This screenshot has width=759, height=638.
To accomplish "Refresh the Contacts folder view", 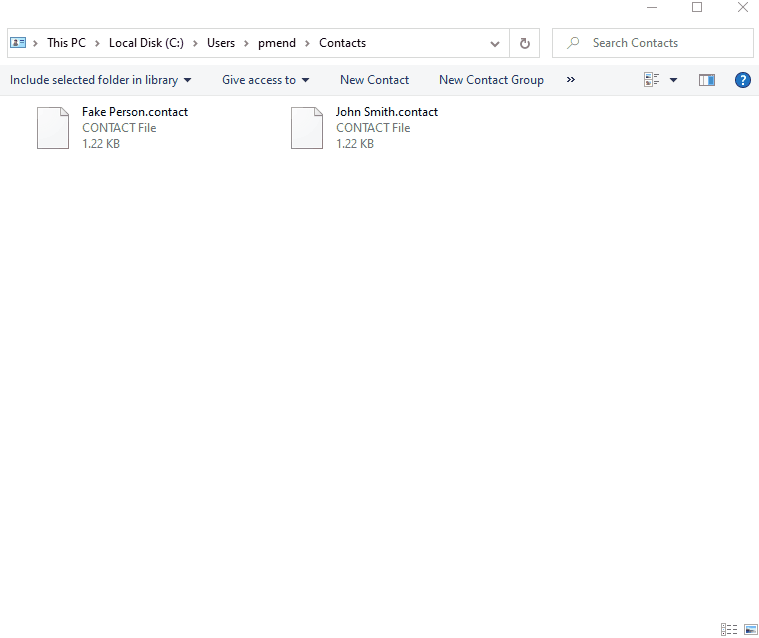I will coord(524,43).
